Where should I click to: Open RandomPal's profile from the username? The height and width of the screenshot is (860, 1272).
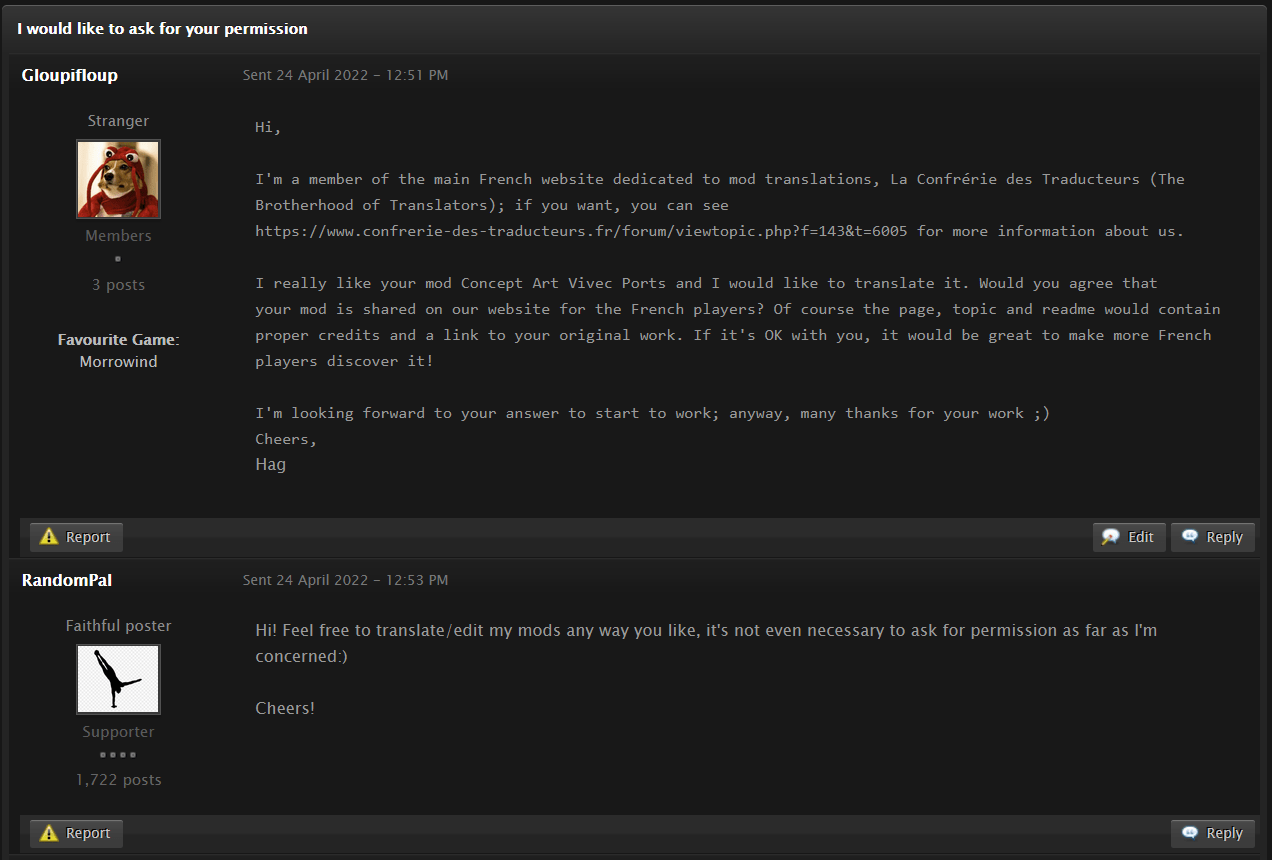[x=67, y=580]
